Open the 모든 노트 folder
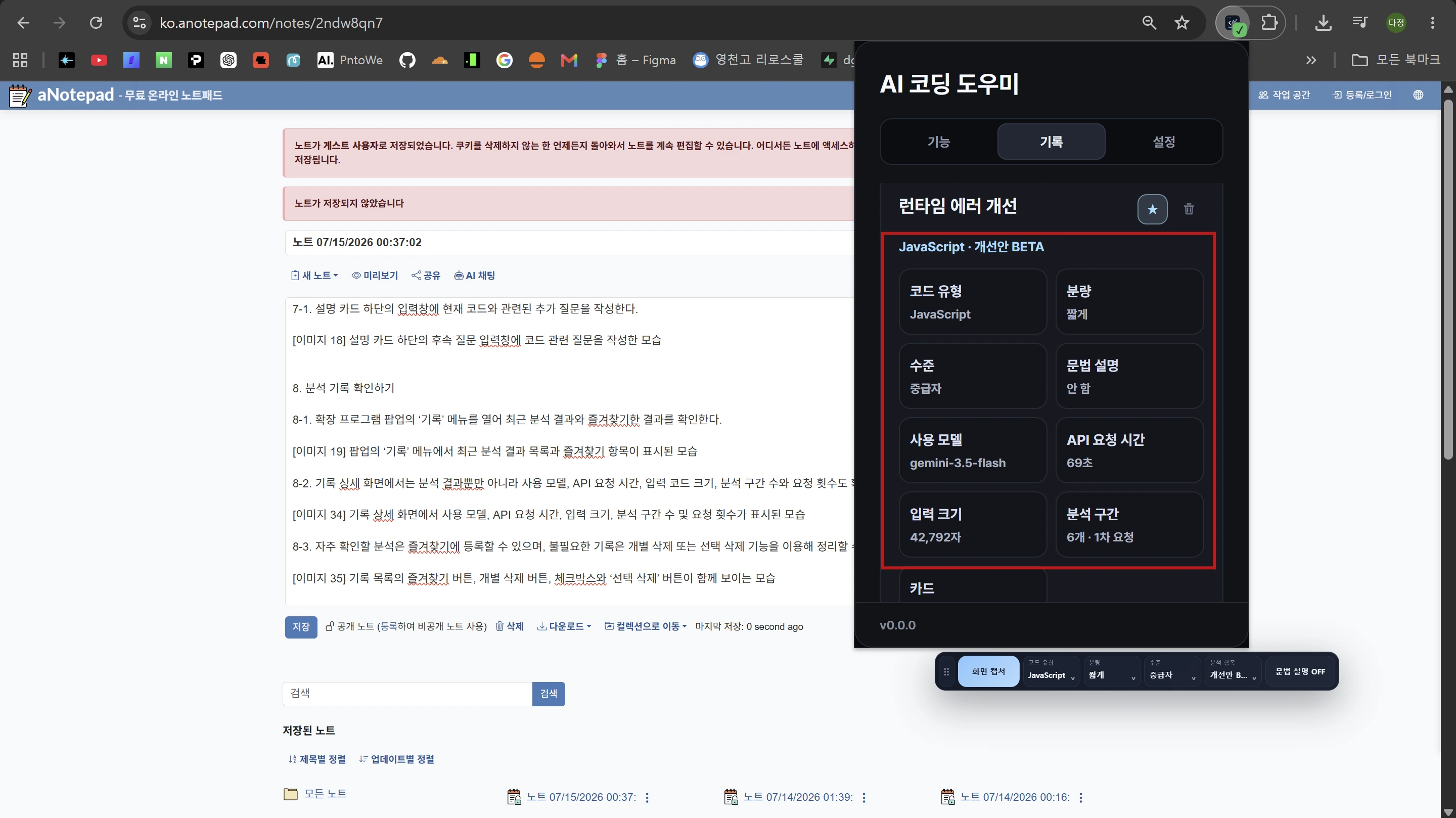Image resolution: width=1456 pixels, height=818 pixels. [x=315, y=794]
